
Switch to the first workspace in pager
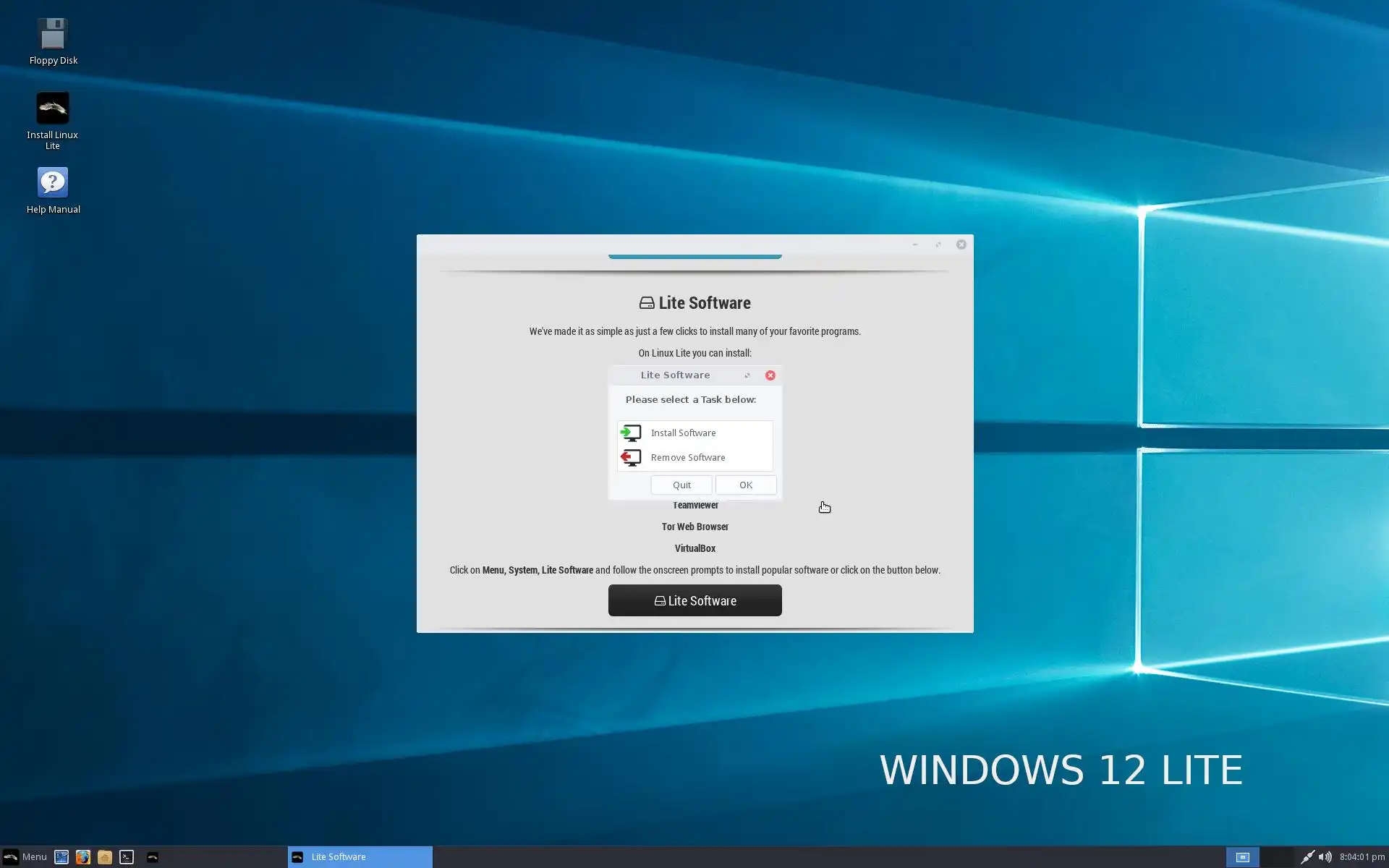[x=1242, y=856]
